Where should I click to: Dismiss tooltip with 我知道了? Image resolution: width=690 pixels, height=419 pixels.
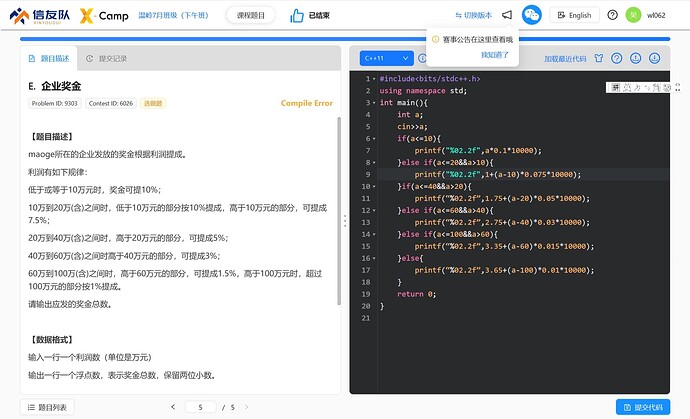coord(495,55)
